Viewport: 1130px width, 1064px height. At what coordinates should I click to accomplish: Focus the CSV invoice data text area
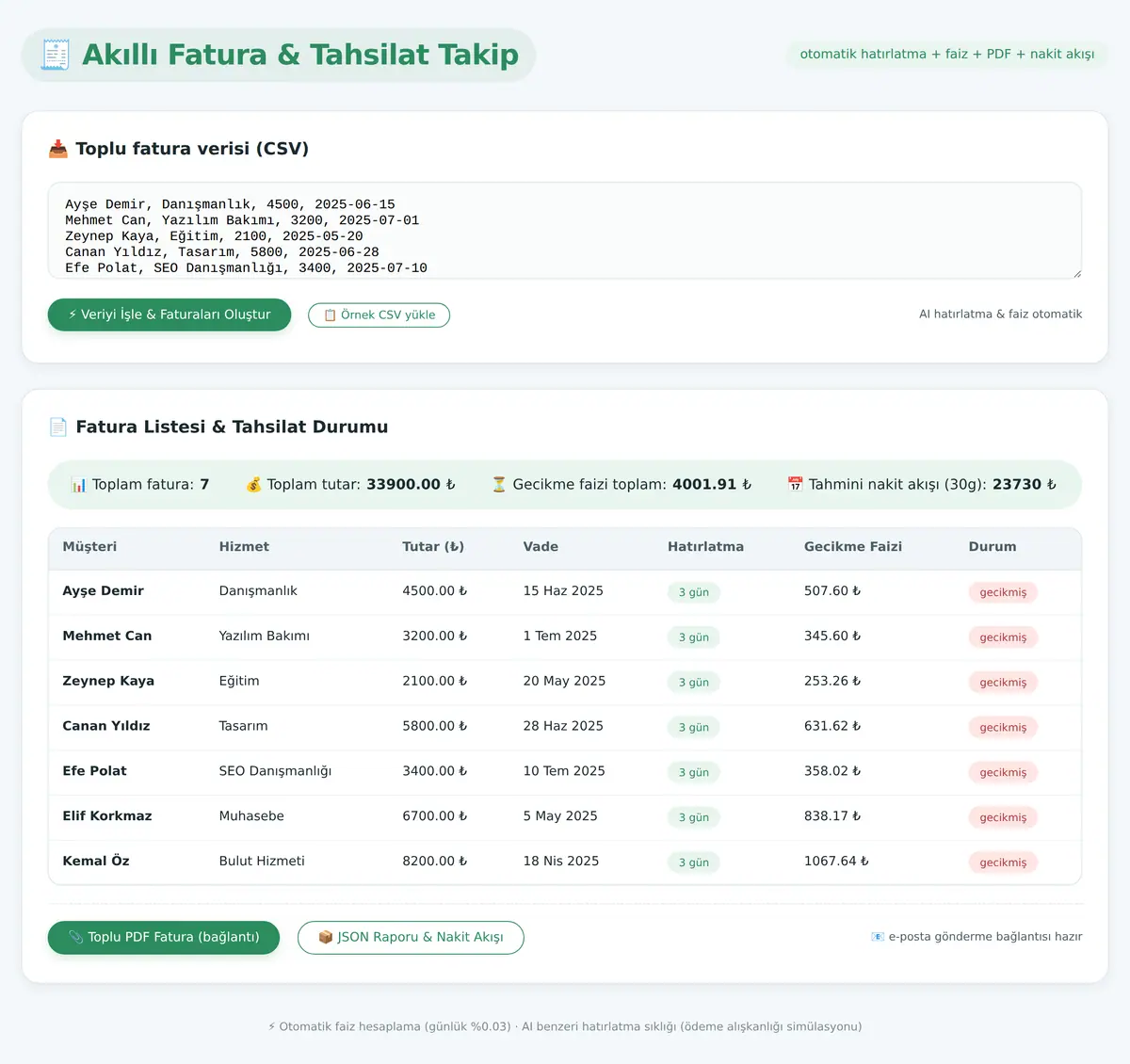(x=565, y=231)
